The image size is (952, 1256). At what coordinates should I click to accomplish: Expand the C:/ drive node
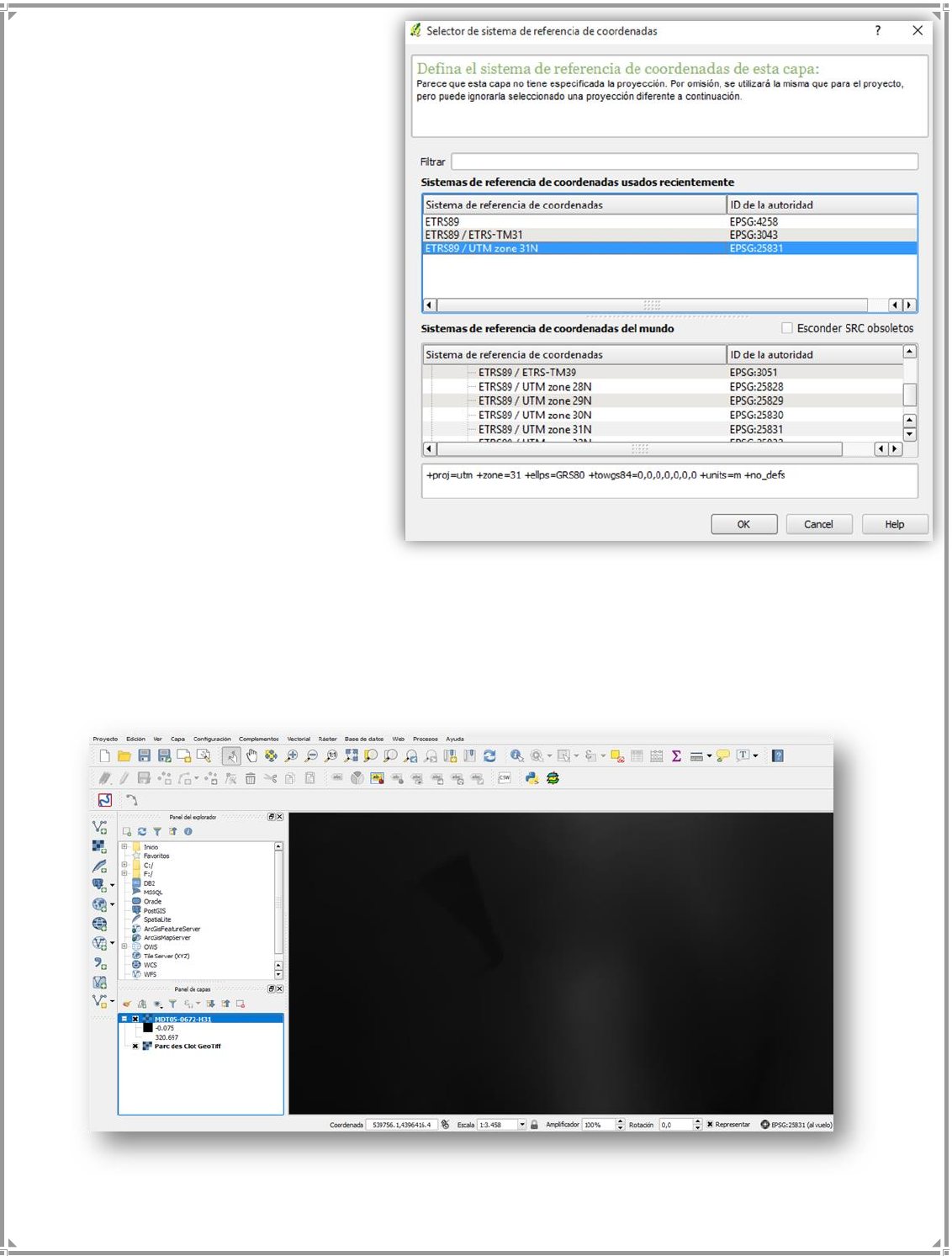click(124, 864)
